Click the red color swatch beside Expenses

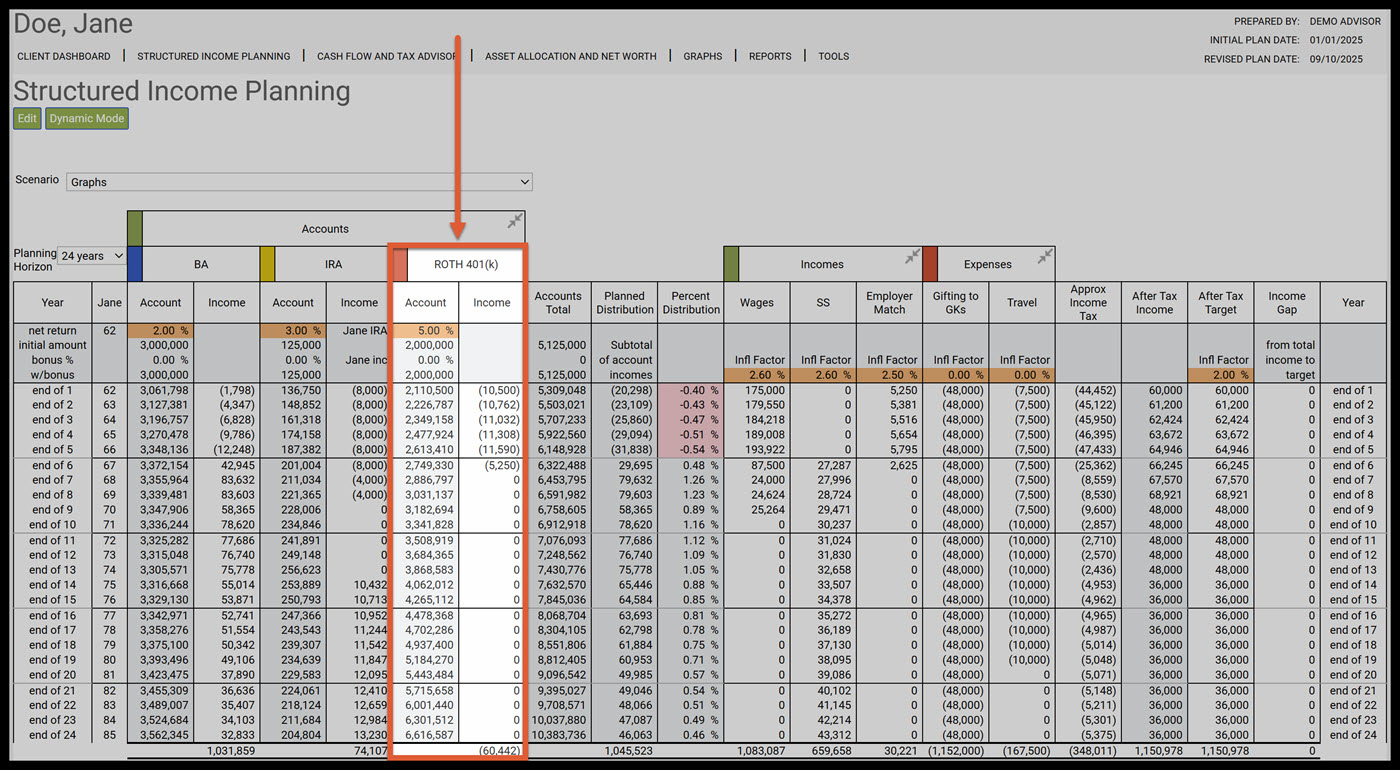(x=929, y=264)
